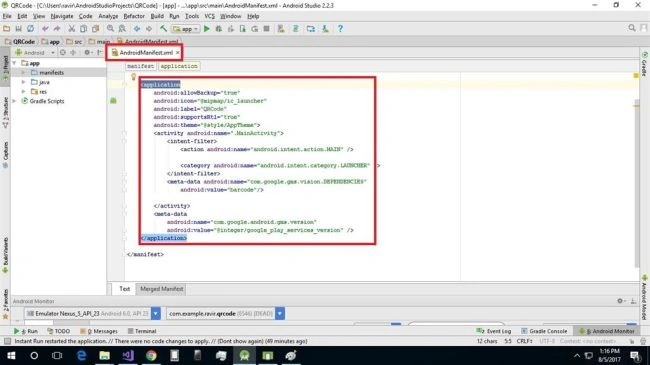Open the File menu
650x365 pixels.
pos(7,16)
